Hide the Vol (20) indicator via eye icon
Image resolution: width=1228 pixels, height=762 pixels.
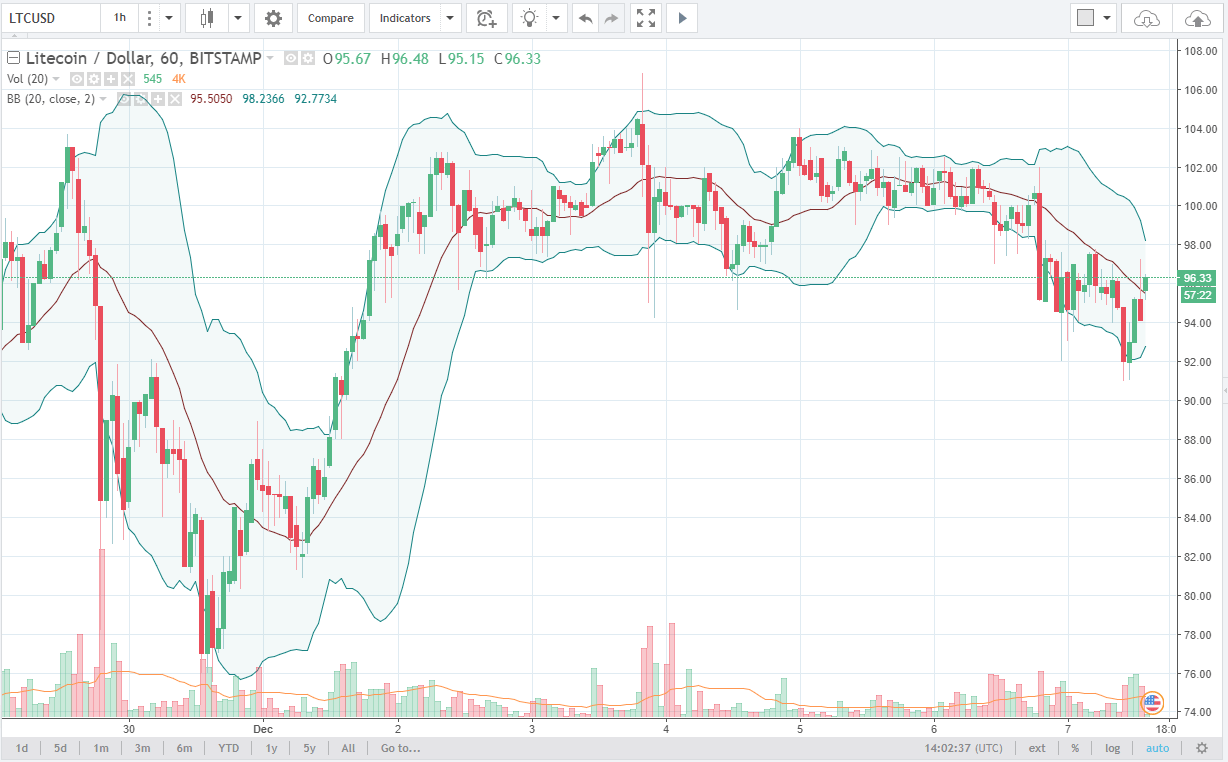76,78
